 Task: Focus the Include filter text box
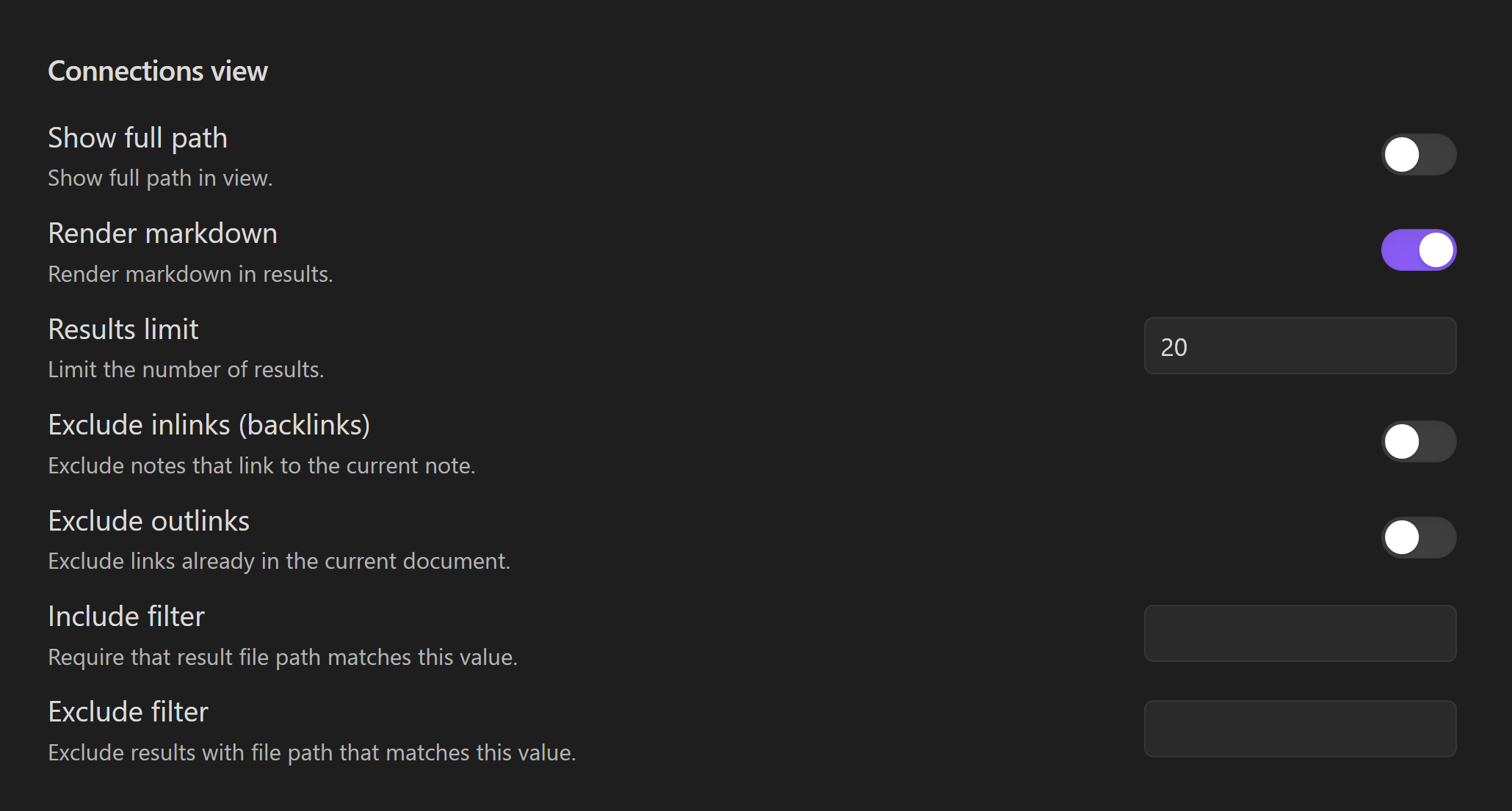pos(1299,633)
